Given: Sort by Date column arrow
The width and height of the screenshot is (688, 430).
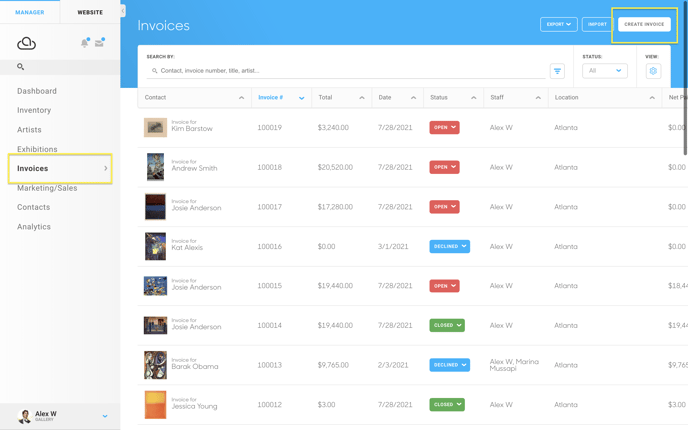Looking at the screenshot, I should click(x=413, y=98).
